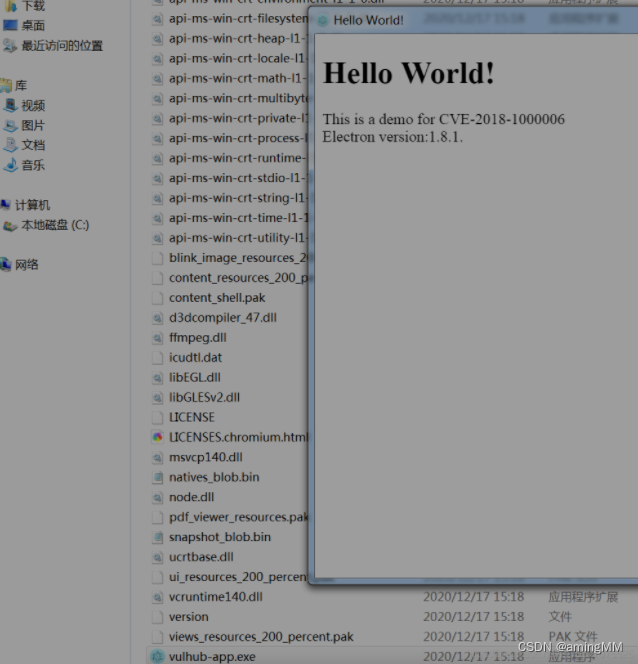Click the 桌面 desktop icon
Screen dimensions: 638x664
coord(10,25)
